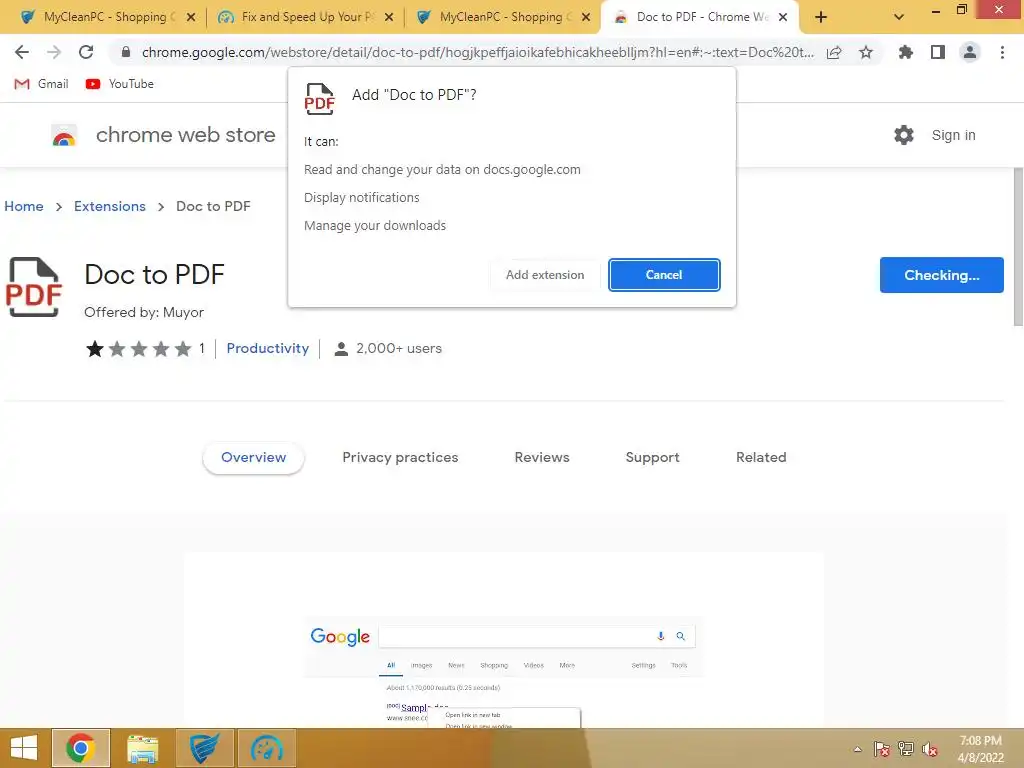
Task: Switch to the Privacy practices tab
Action: pos(400,458)
